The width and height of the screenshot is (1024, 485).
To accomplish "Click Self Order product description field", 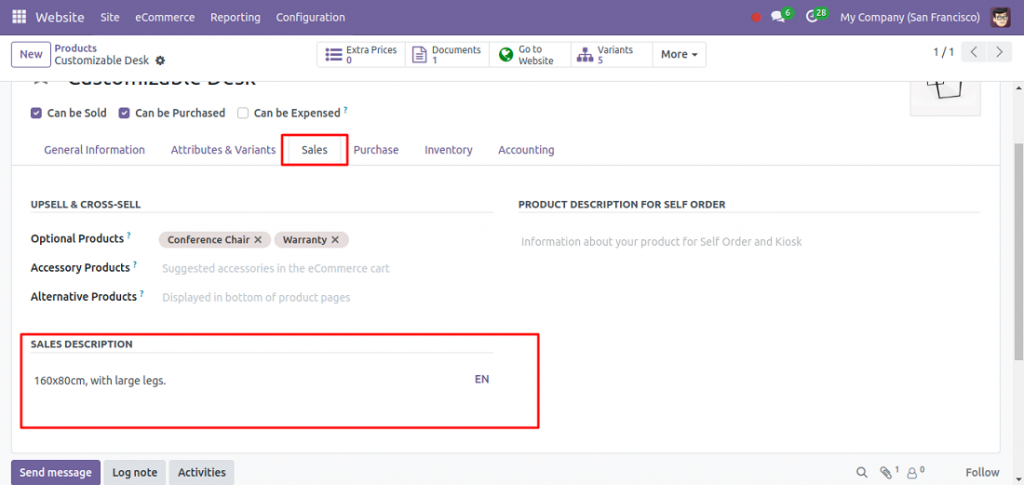I will [x=749, y=242].
